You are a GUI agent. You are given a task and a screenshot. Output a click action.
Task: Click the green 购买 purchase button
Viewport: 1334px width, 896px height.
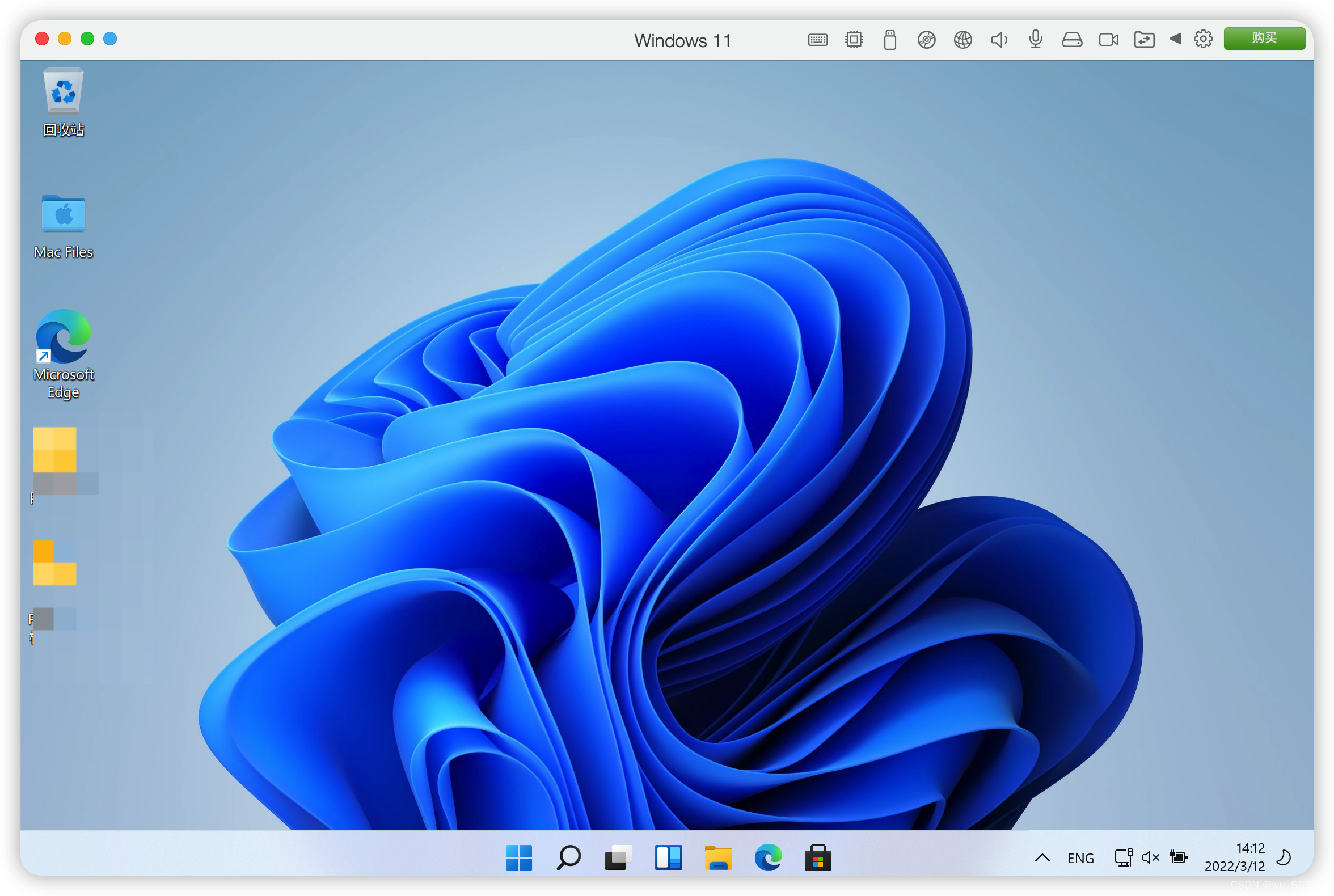pyautogui.click(x=1264, y=39)
